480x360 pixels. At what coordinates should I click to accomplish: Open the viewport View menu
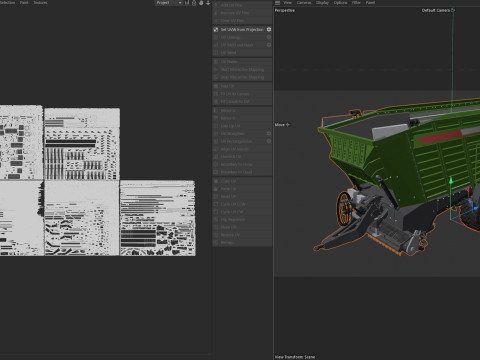tap(287, 3)
